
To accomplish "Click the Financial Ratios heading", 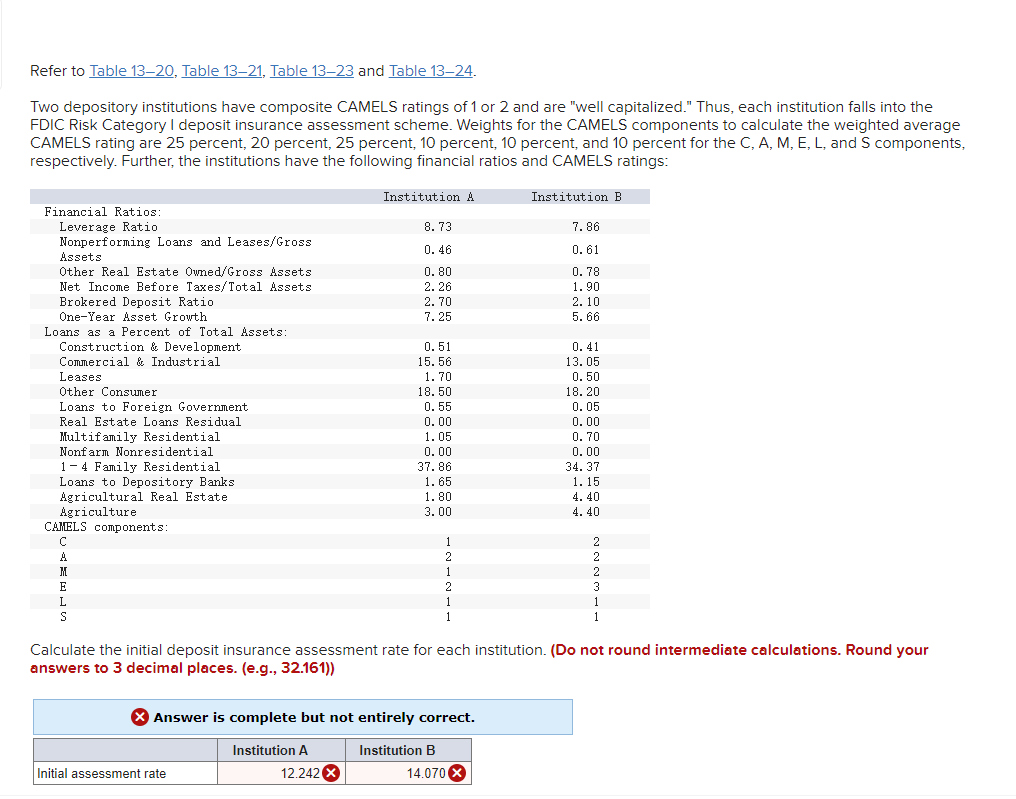I will [103, 212].
